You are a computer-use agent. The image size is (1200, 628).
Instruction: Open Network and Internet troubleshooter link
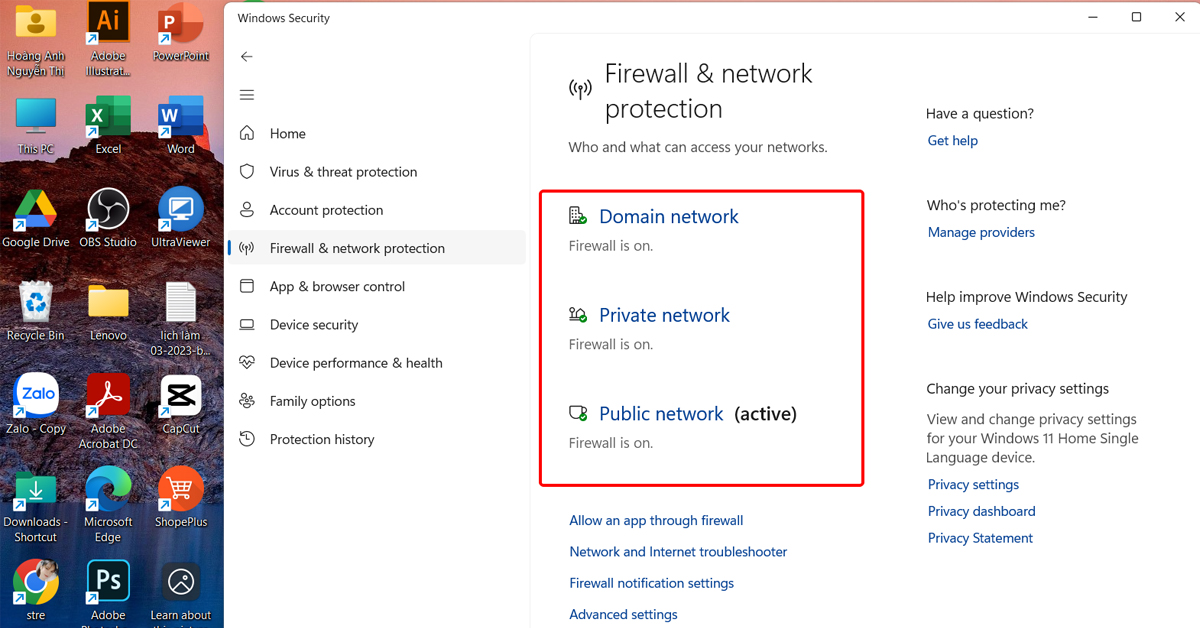[x=678, y=552]
